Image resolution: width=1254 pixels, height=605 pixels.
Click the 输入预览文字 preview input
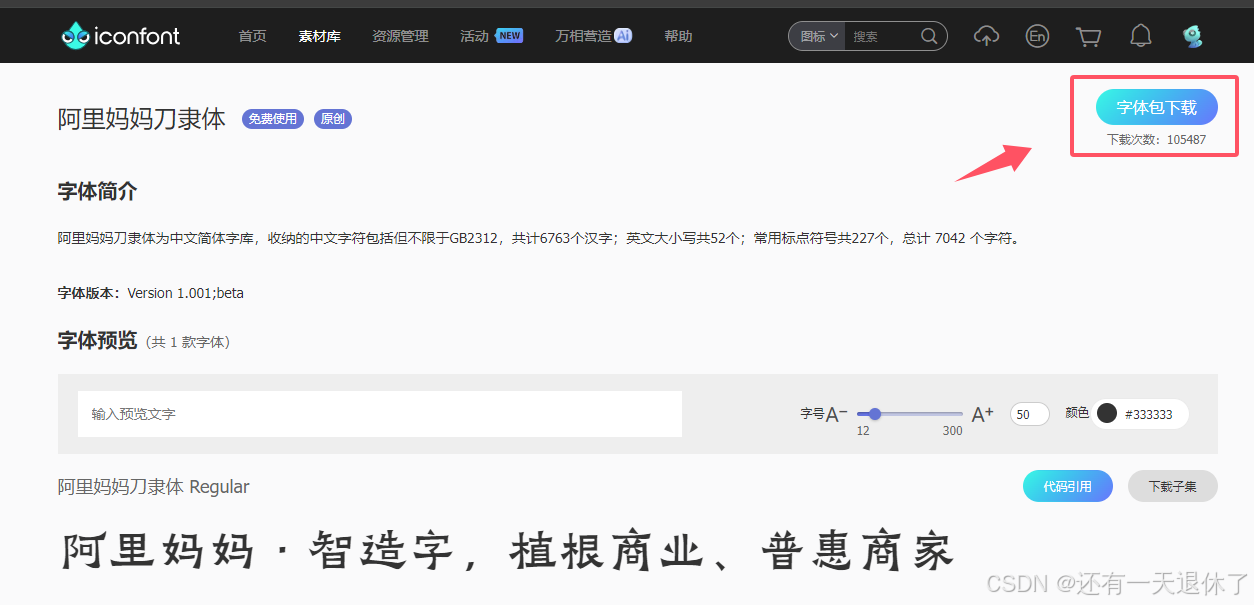[x=380, y=414]
